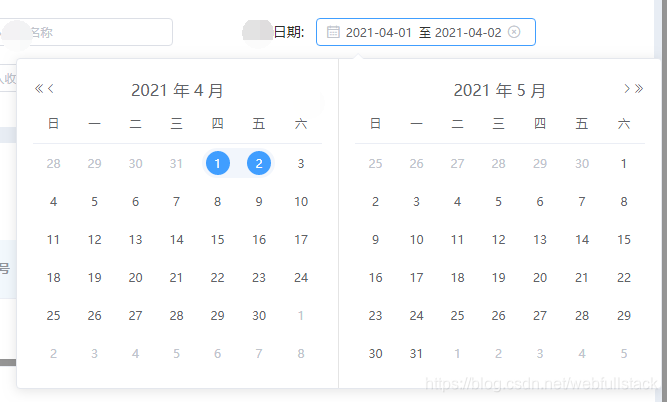The height and width of the screenshot is (402, 667).
Task: Click the 2021 年 4 月 header label
Action: point(177,91)
